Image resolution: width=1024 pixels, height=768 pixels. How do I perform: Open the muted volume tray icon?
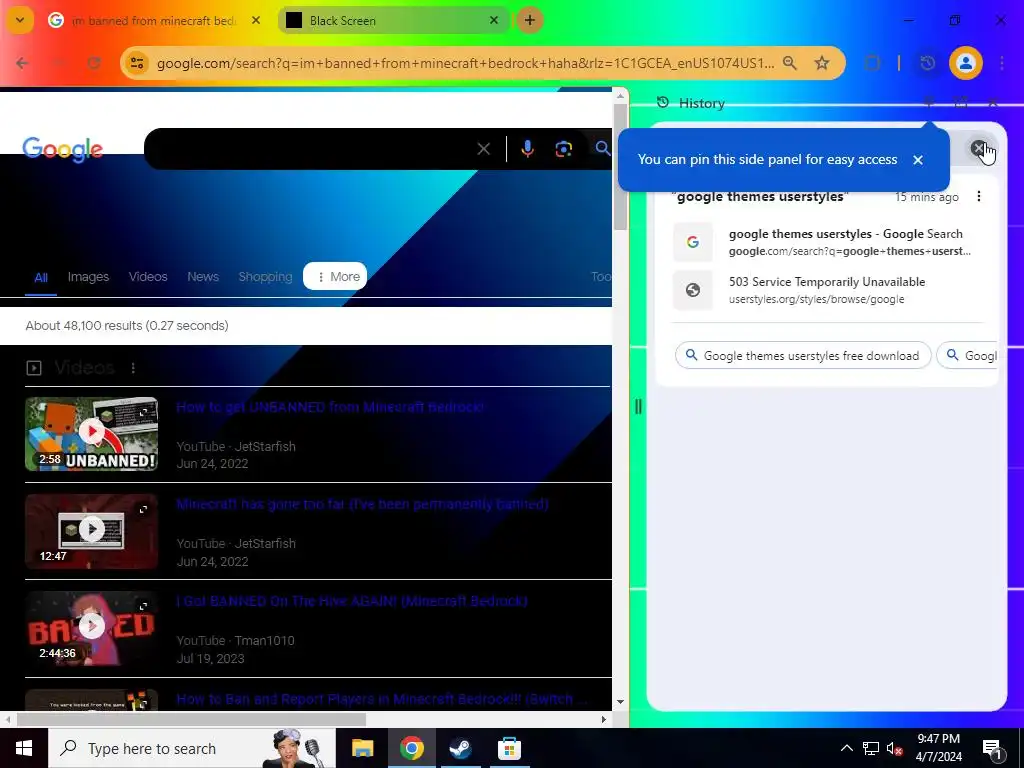[x=895, y=748]
